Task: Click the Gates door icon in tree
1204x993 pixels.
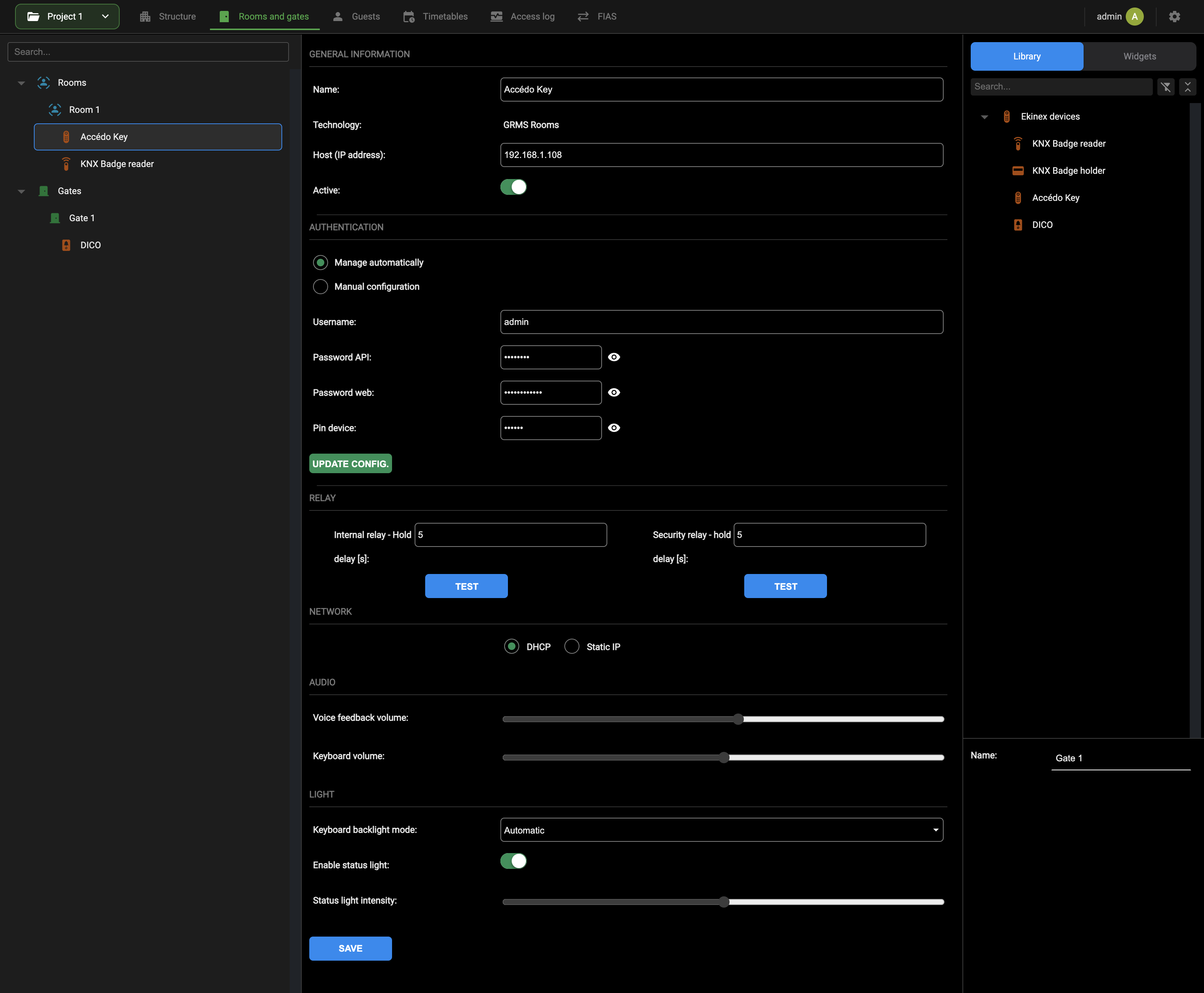Action: [x=44, y=191]
